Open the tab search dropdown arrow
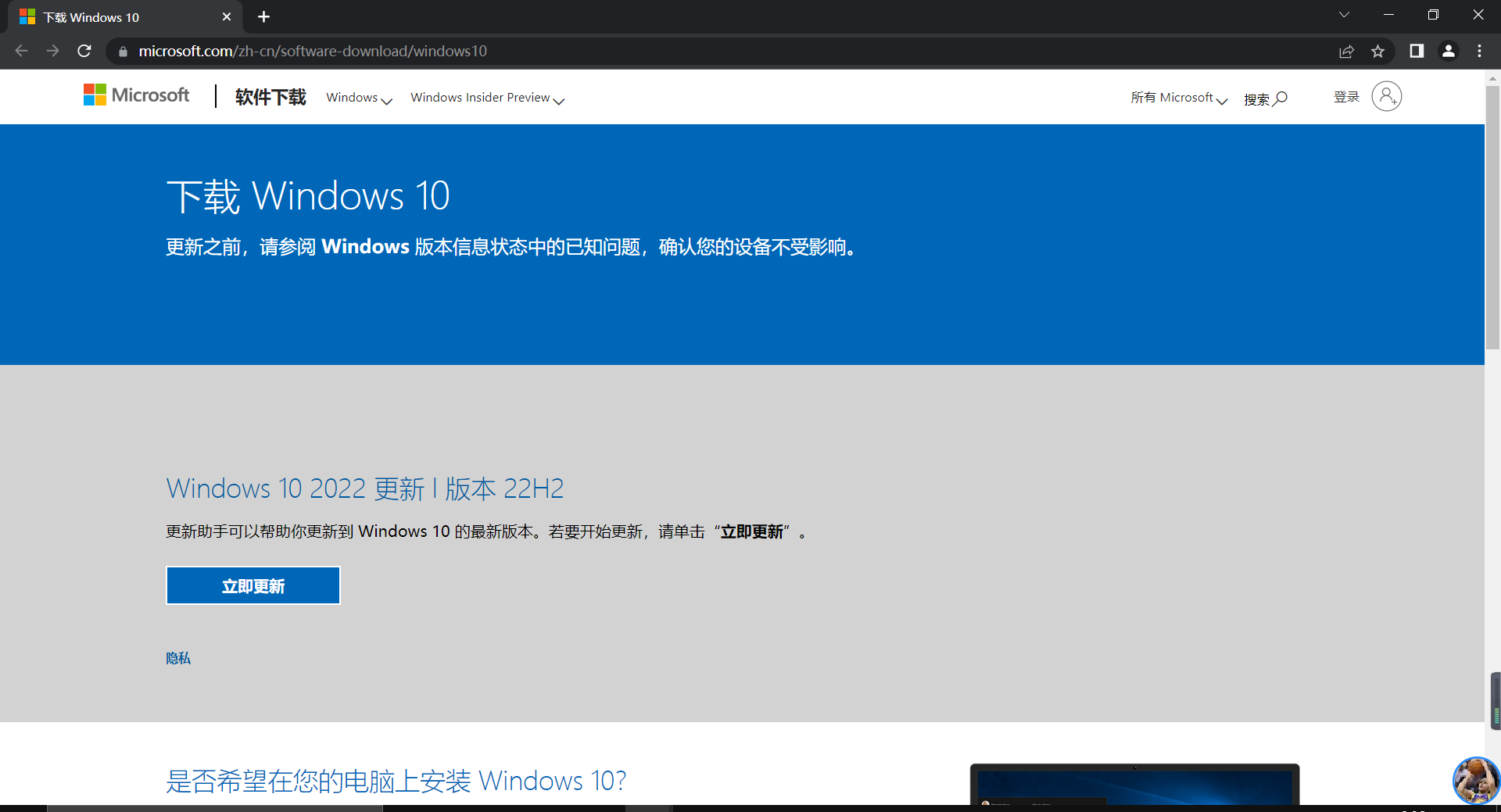 (x=1344, y=15)
